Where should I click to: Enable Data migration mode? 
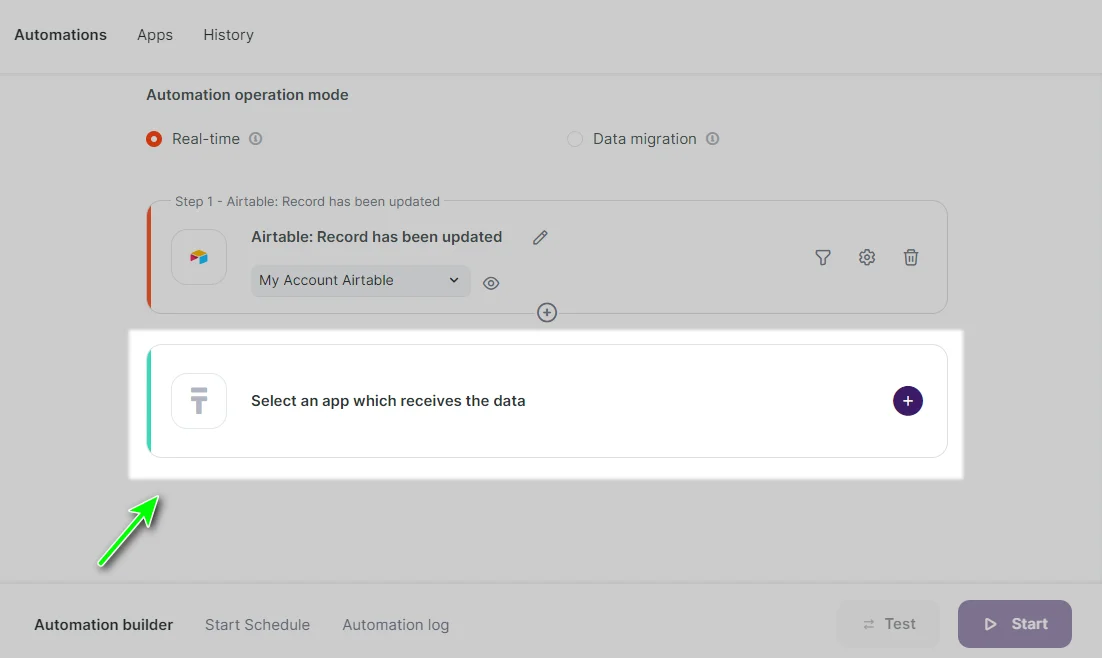575,138
